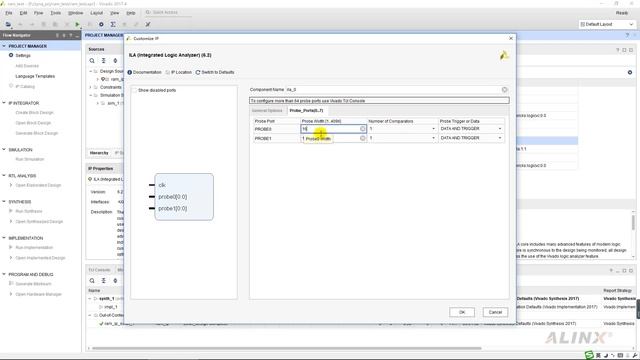
Task: Select the Hierarchy tab in Sources
Action: [99, 153]
